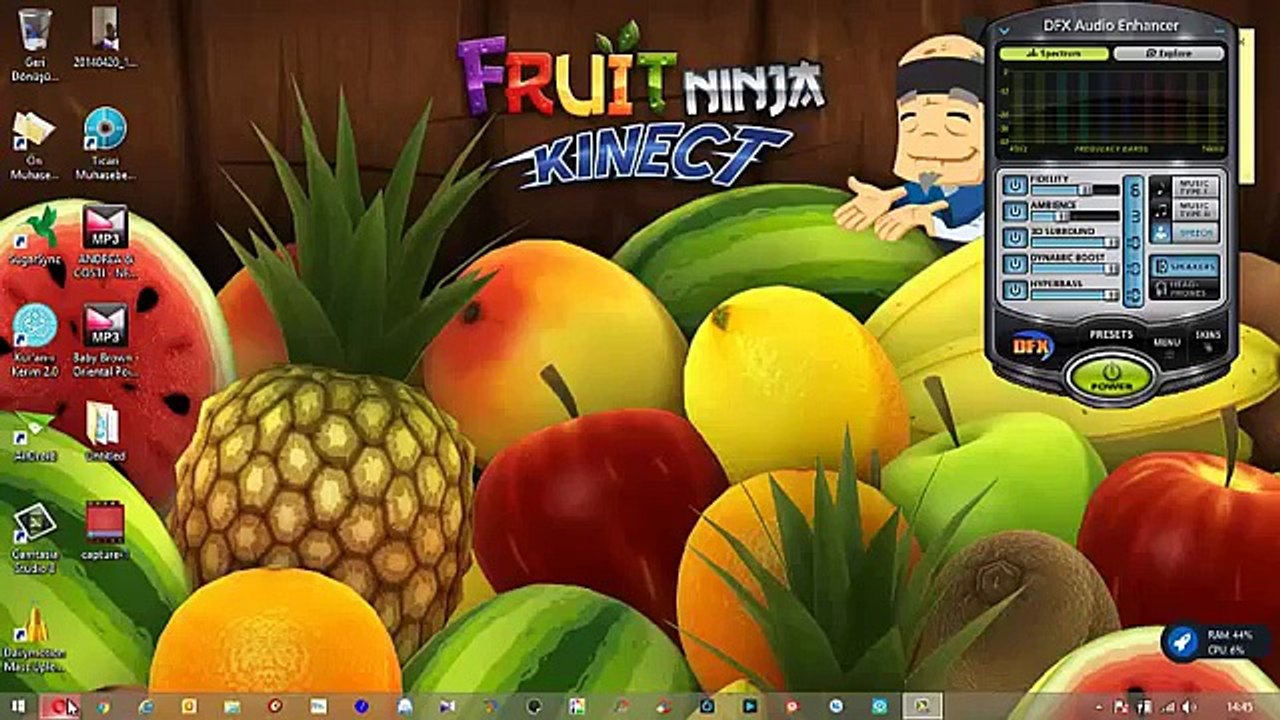Open the 20140420 image file on the desktop

tap(104, 37)
